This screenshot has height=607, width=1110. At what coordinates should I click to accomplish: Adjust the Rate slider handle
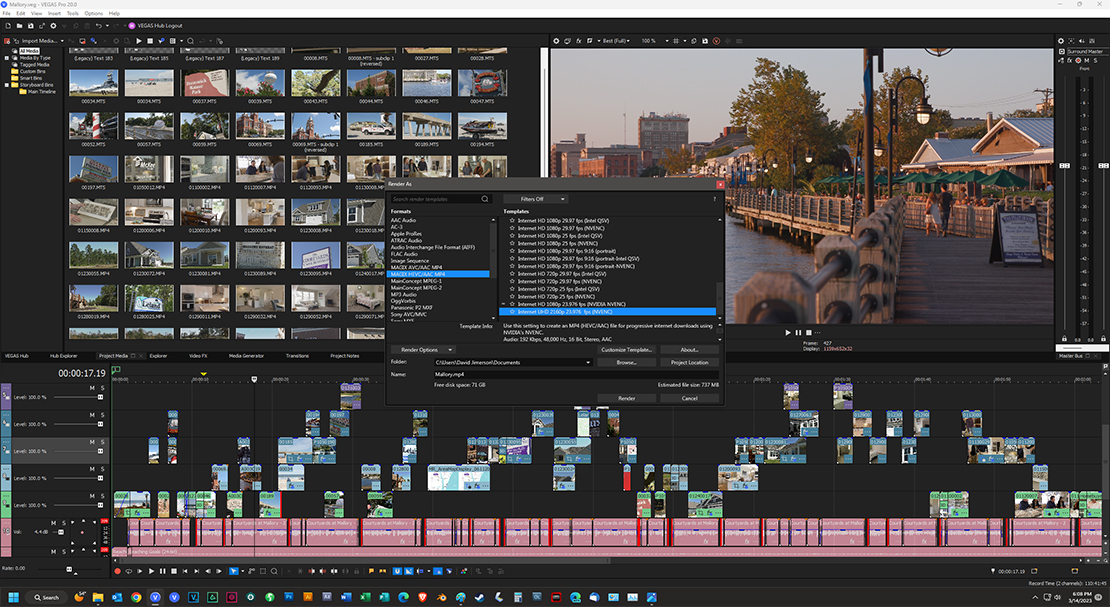coord(69,569)
